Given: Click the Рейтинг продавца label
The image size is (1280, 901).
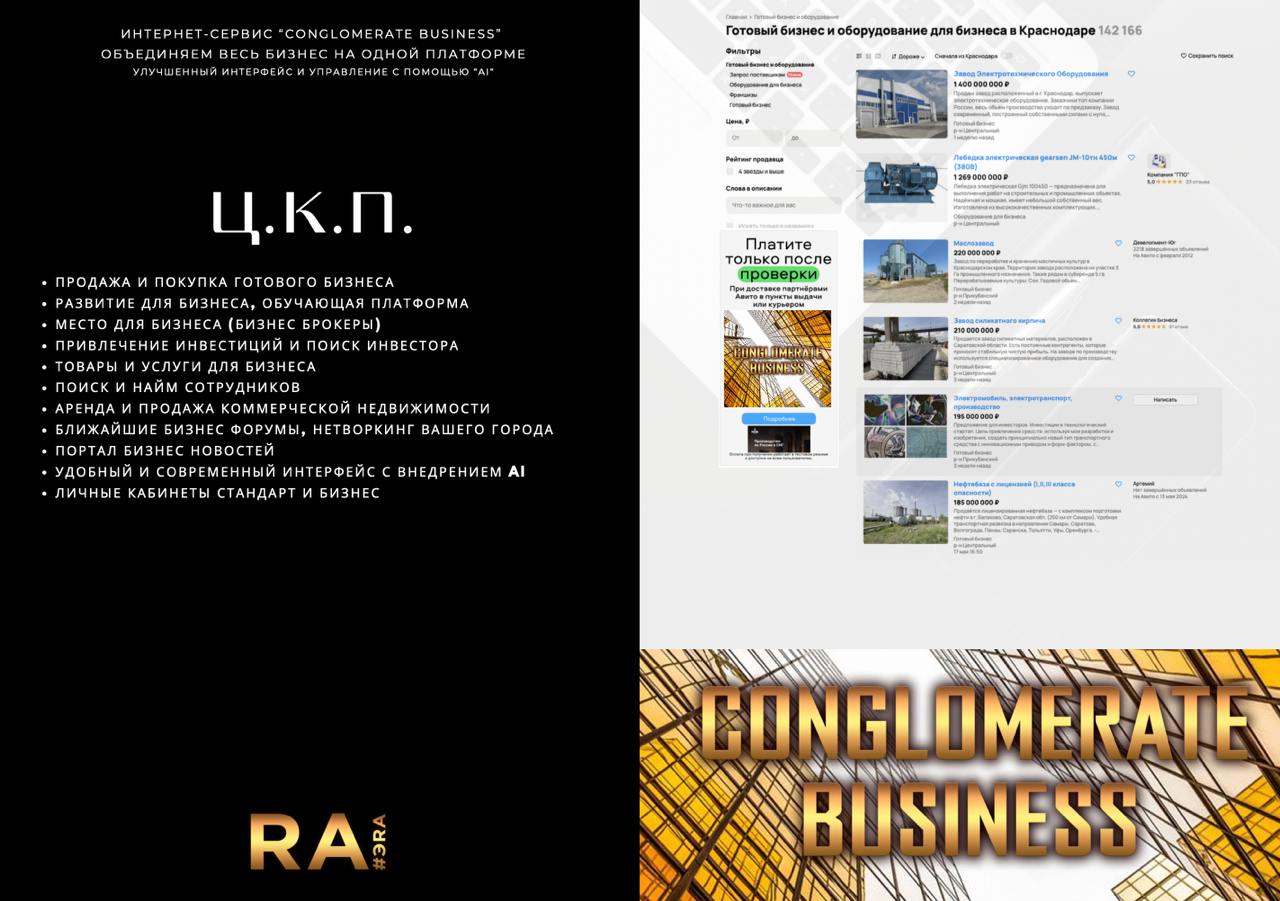Looking at the screenshot, I should [754, 159].
